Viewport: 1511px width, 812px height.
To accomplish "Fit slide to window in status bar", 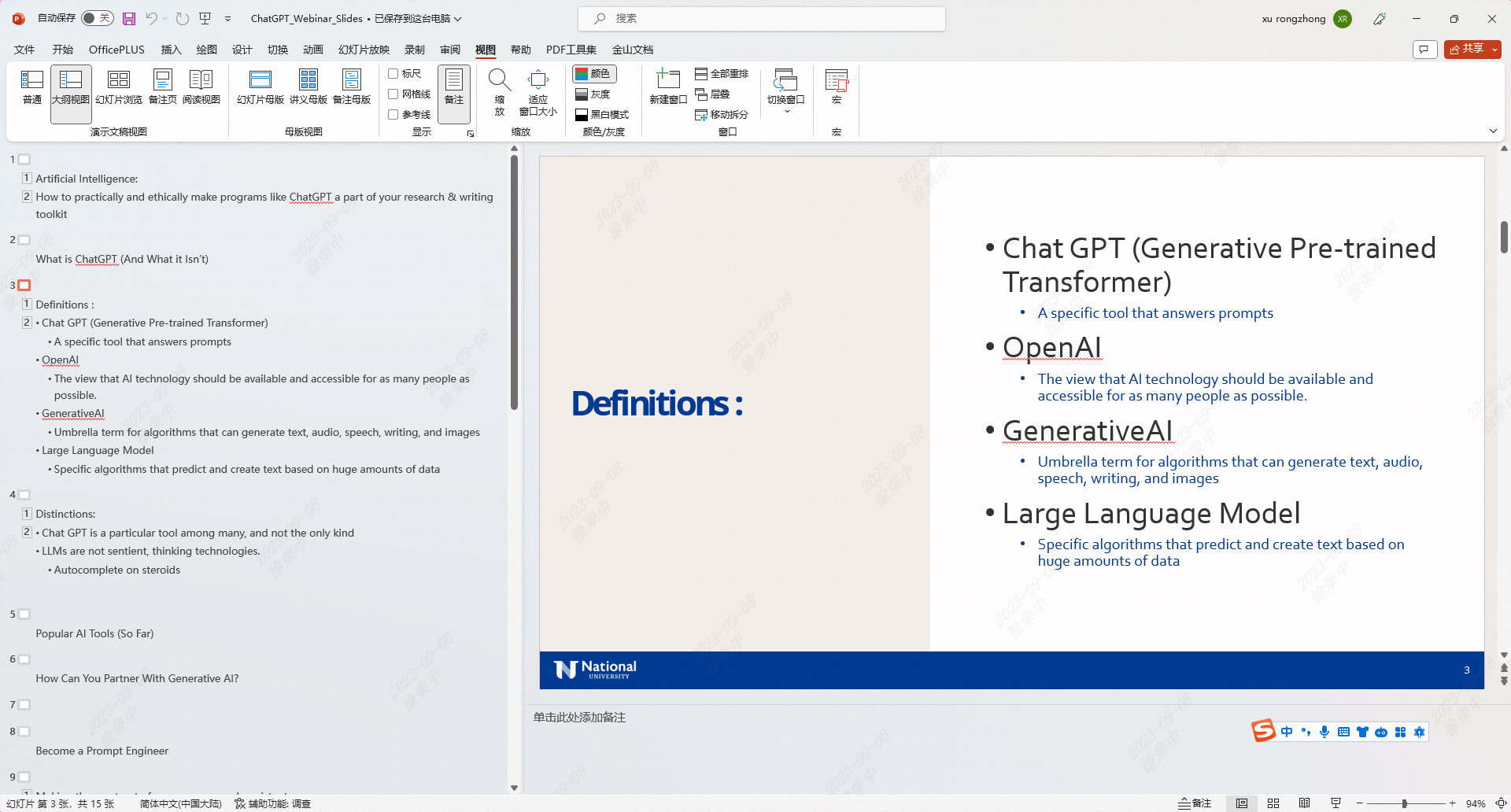I will (x=1501, y=803).
